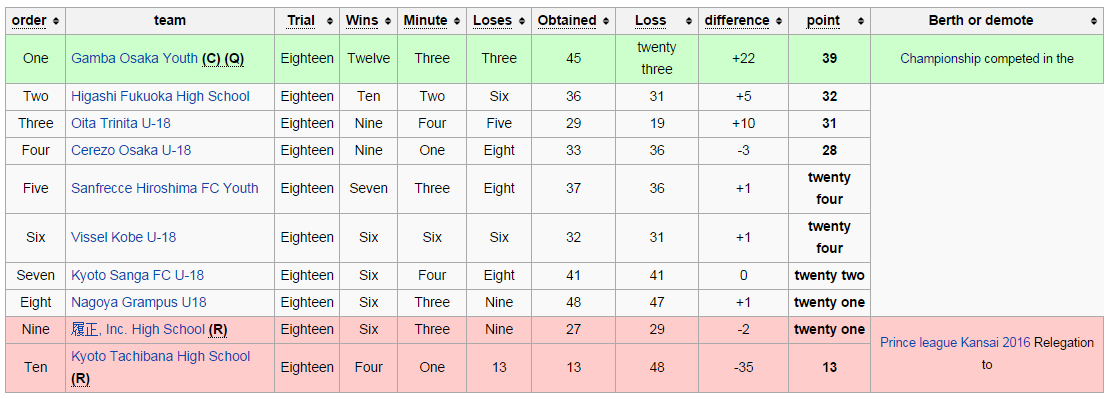Open Cerezo Osaka U-18 page
Viewport: 1109px width, 399px height.
pos(131,150)
